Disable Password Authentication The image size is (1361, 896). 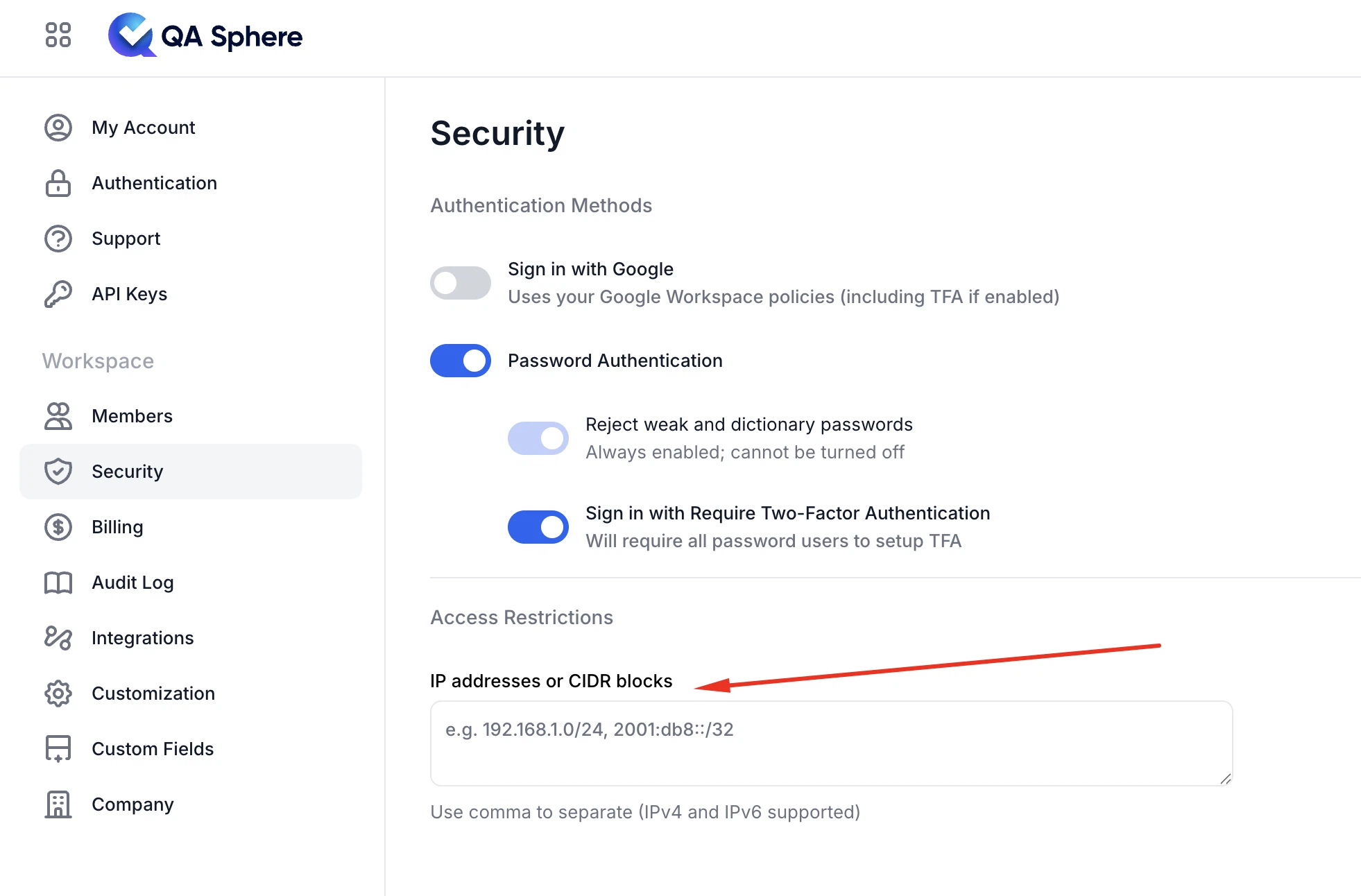[460, 361]
